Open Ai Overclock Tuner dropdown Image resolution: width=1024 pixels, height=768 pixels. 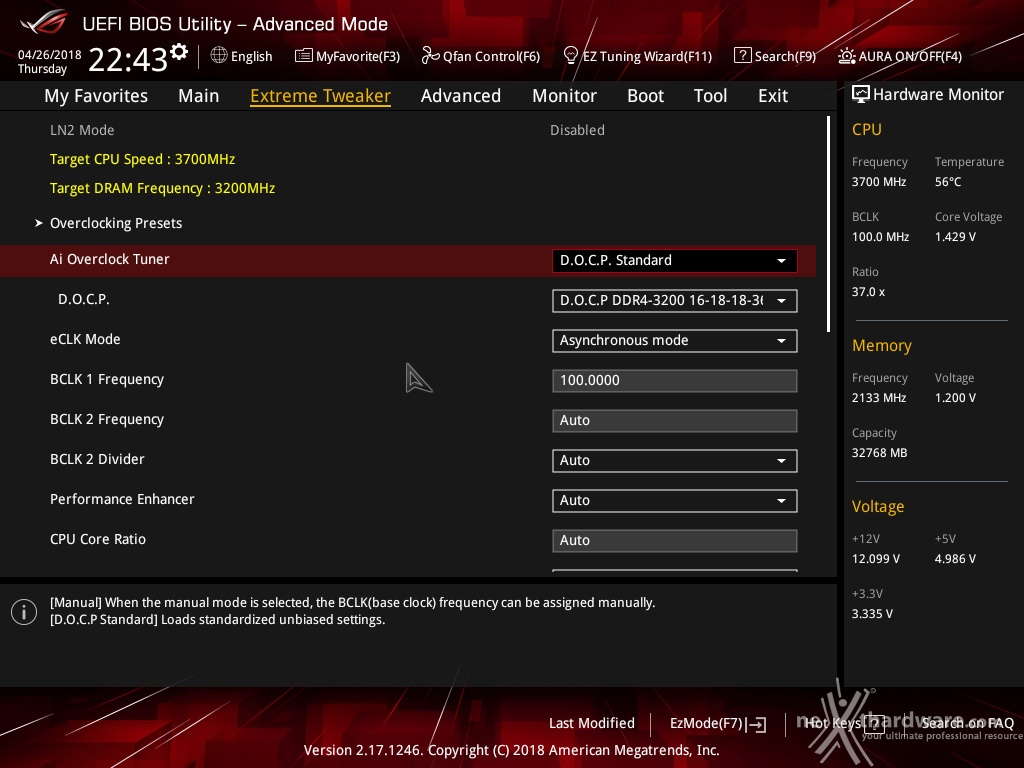tap(674, 261)
